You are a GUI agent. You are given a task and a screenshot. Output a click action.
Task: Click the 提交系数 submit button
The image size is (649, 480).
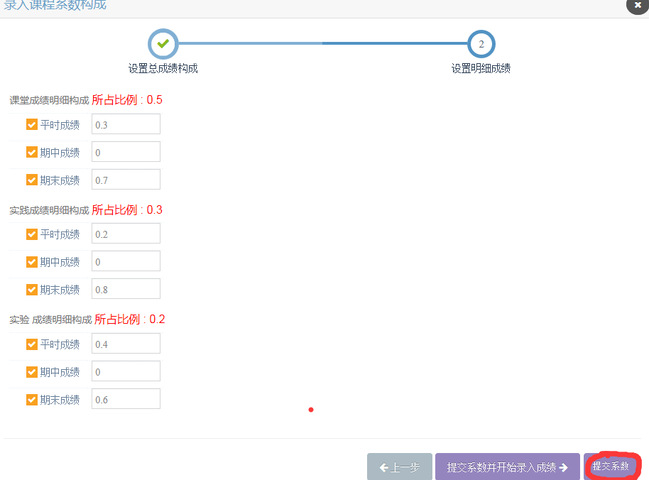612,467
